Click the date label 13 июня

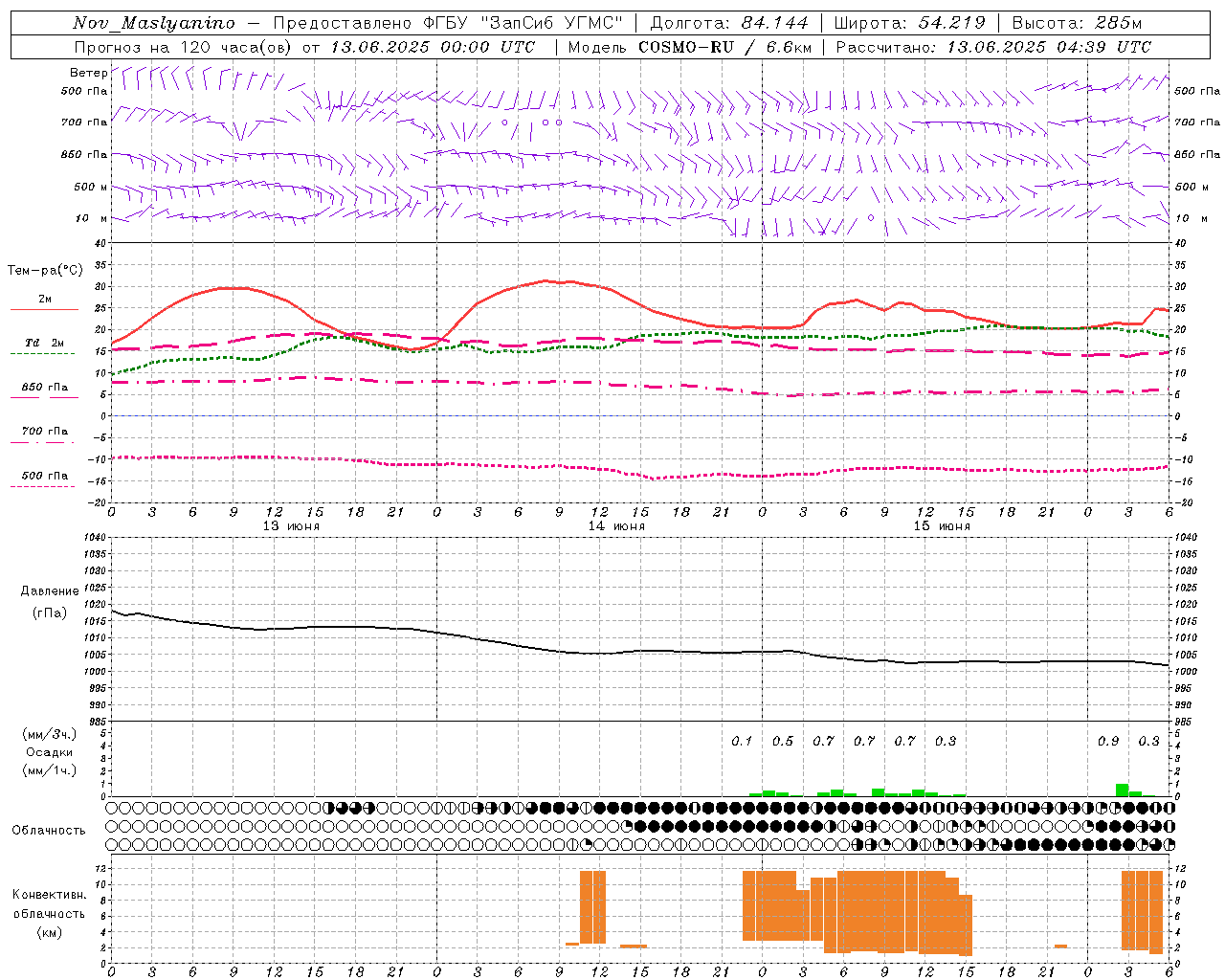(x=291, y=526)
